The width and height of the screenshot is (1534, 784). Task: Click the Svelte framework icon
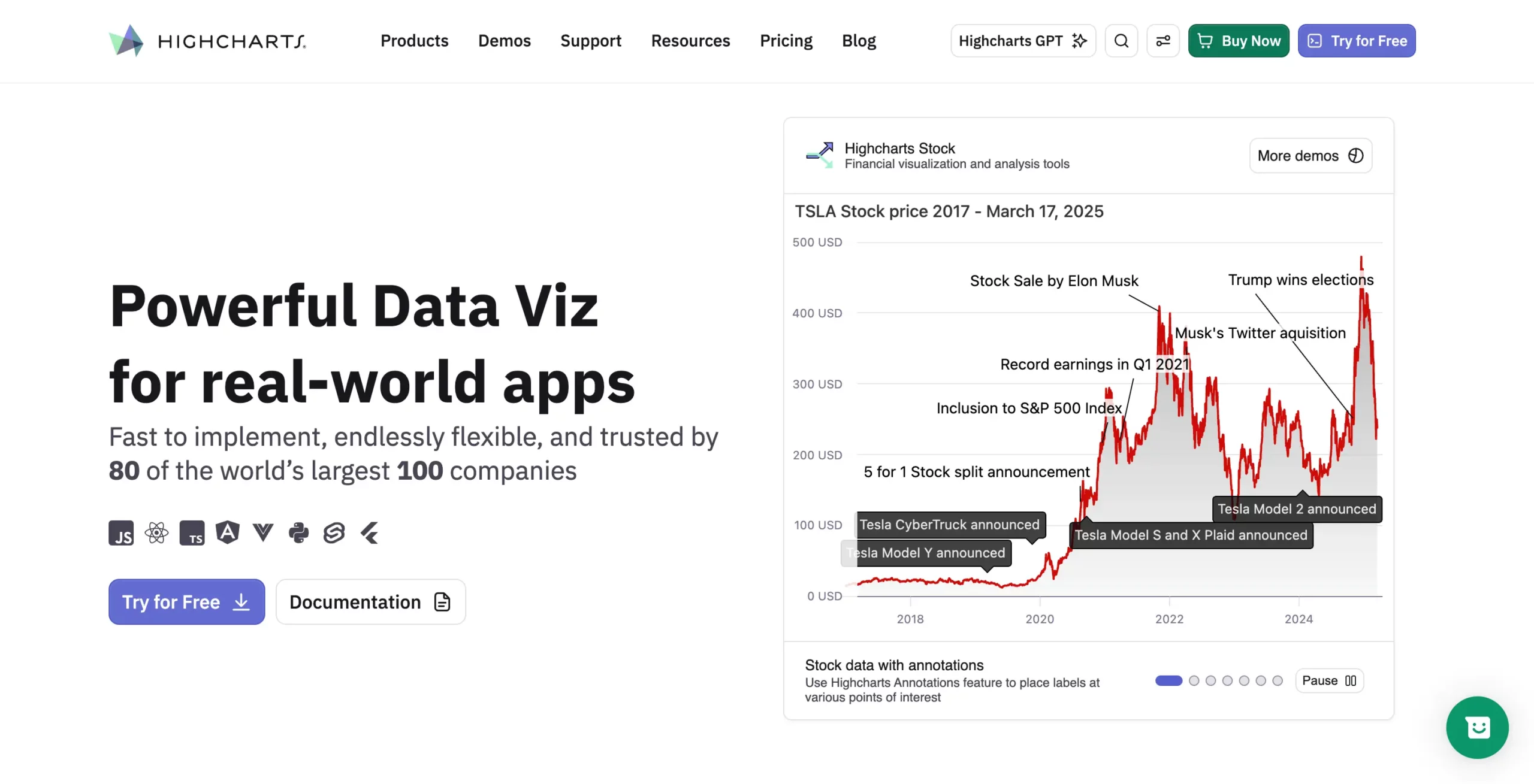tap(334, 532)
